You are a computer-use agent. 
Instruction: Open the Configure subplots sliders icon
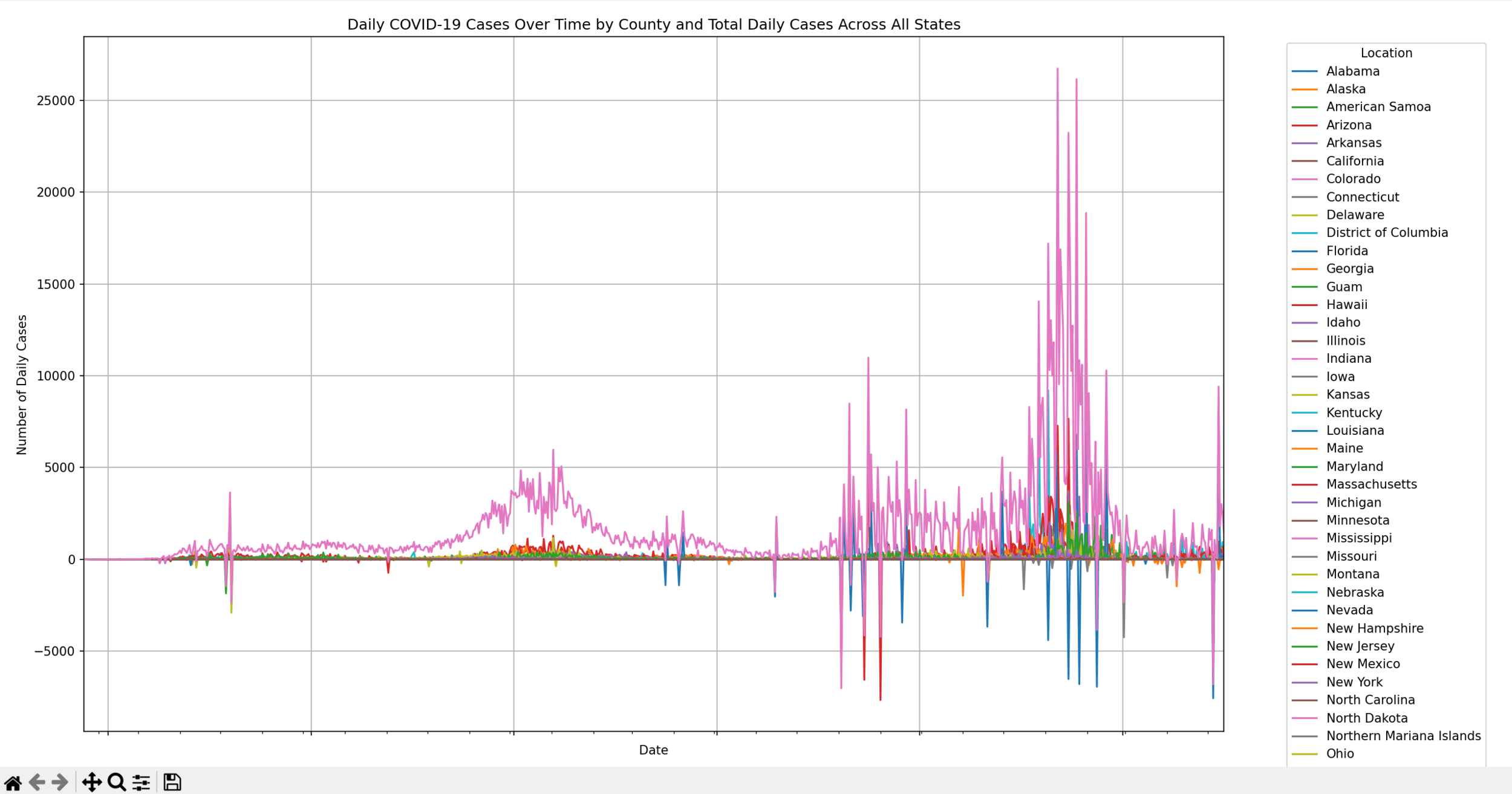tap(142, 783)
